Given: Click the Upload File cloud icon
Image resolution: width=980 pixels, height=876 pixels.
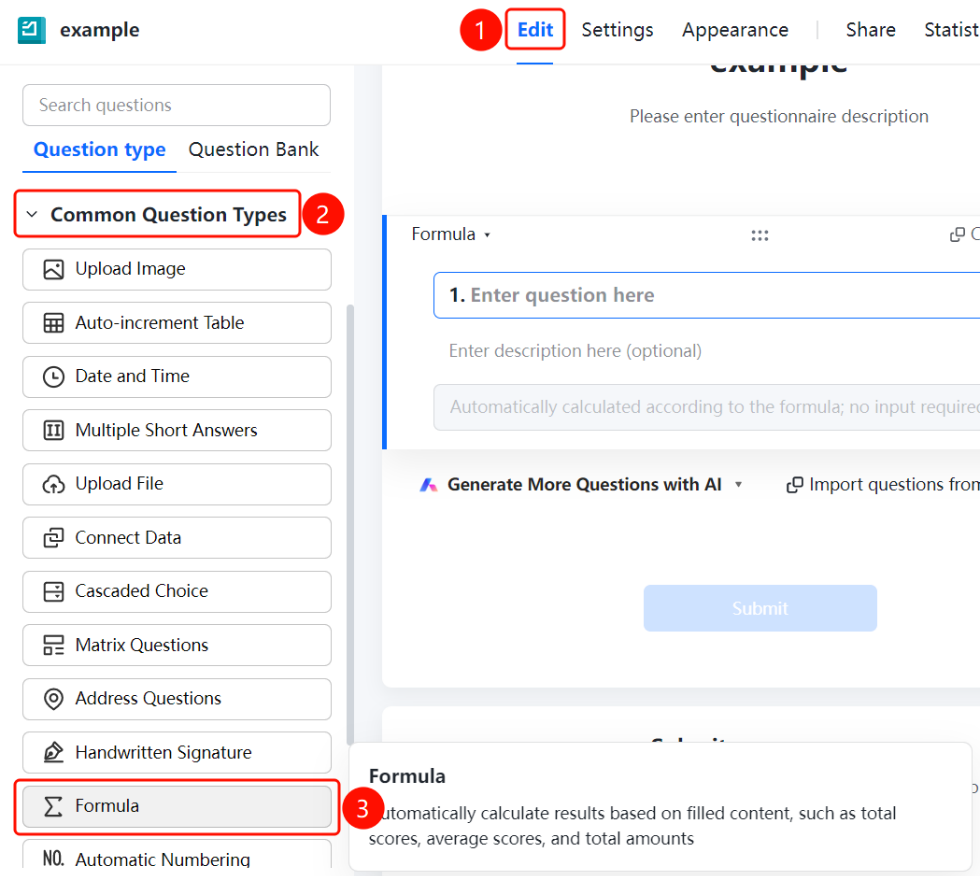Looking at the screenshot, I should (x=54, y=484).
